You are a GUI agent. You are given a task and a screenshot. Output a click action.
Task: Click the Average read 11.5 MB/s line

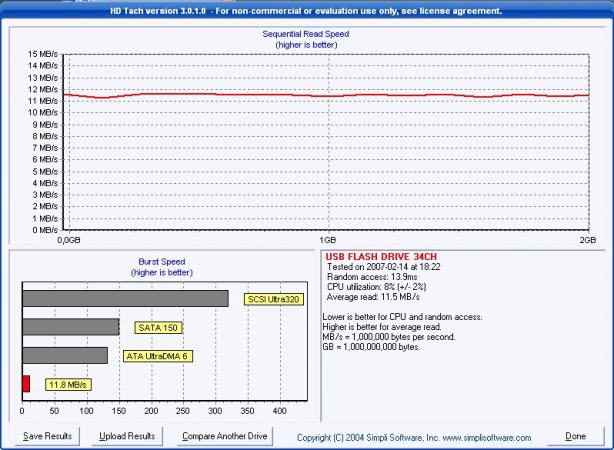(373, 297)
